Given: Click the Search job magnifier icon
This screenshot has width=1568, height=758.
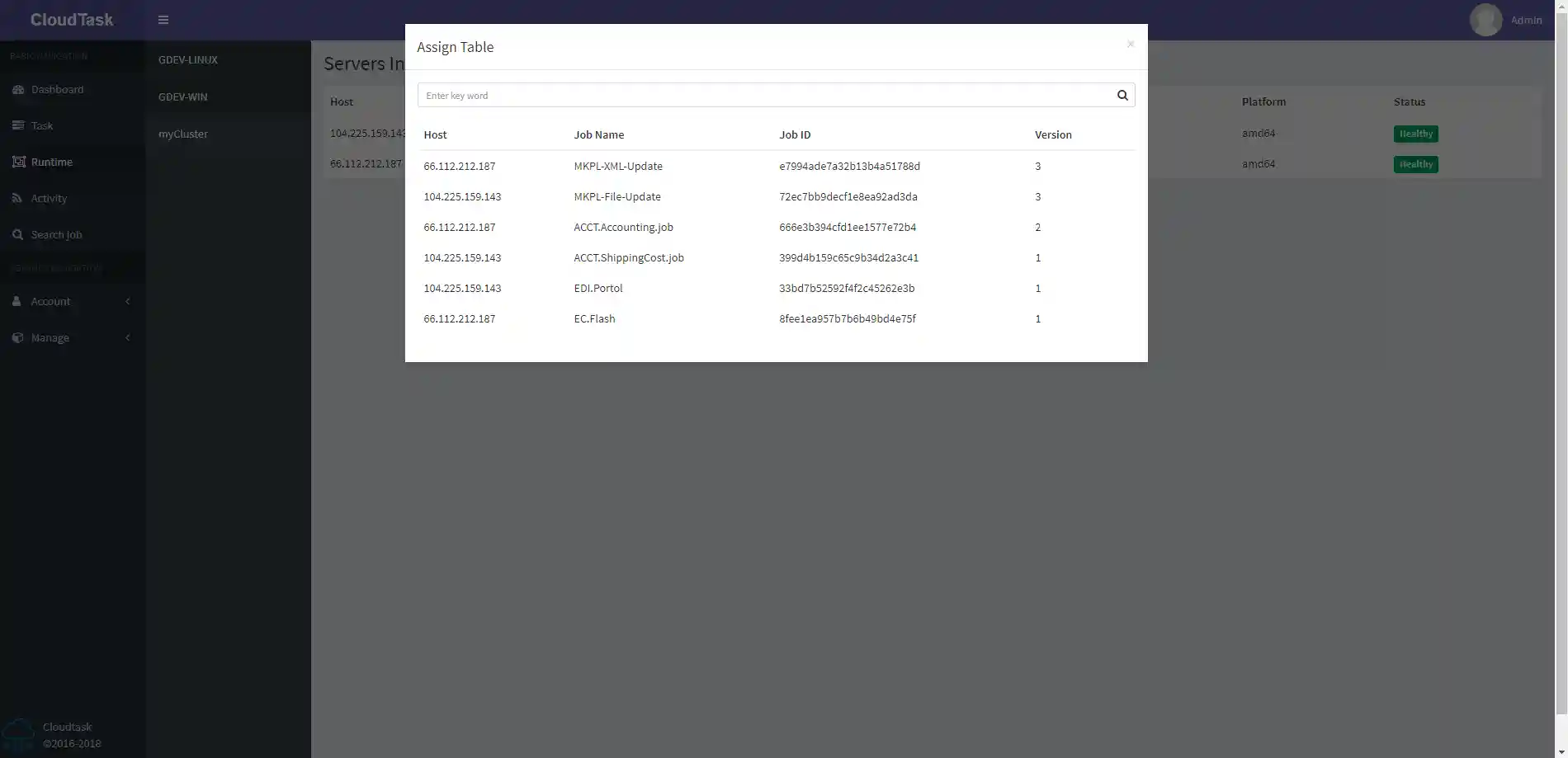Looking at the screenshot, I should (x=17, y=234).
